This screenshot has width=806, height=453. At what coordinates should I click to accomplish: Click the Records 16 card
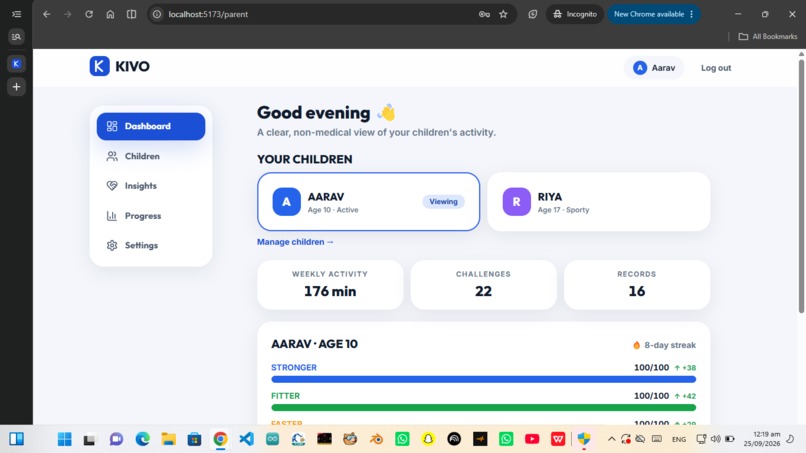coord(636,284)
